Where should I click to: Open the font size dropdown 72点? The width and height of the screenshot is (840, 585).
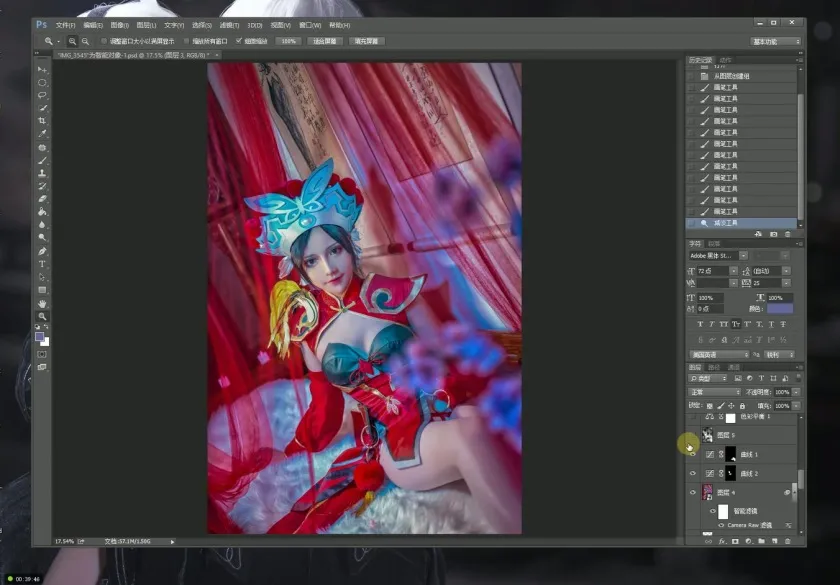[733, 271]
